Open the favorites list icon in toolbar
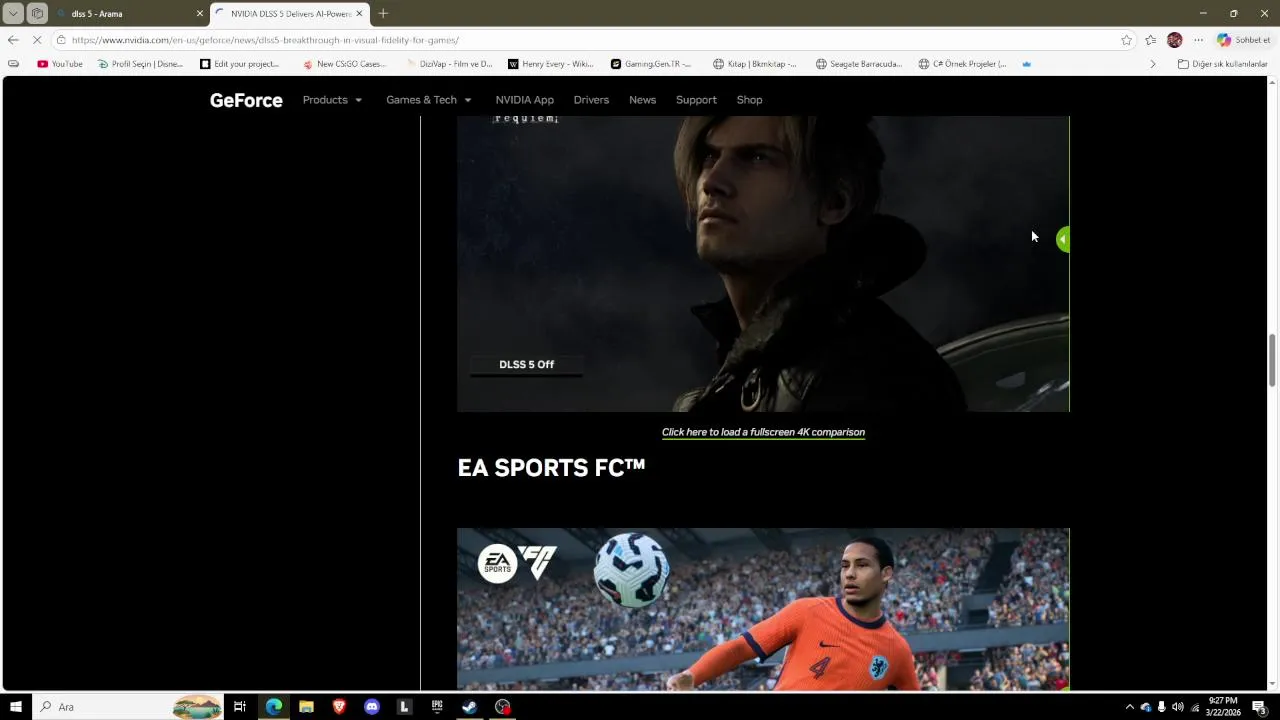1280x720 pixels. click(x=1151, y=40)
